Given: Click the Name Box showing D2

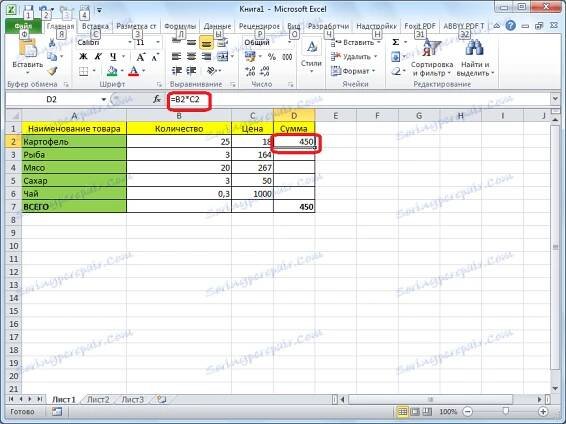Looking at the screenshot, I should 52,99.
